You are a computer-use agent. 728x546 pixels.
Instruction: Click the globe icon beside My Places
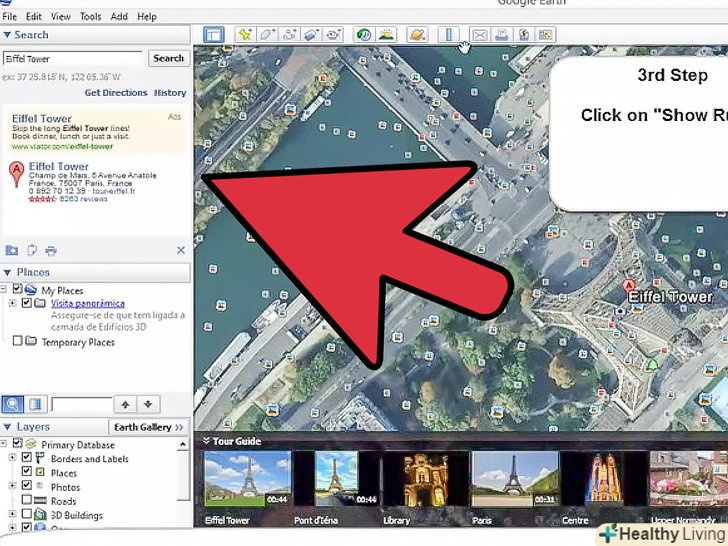[x=31, y=290]
